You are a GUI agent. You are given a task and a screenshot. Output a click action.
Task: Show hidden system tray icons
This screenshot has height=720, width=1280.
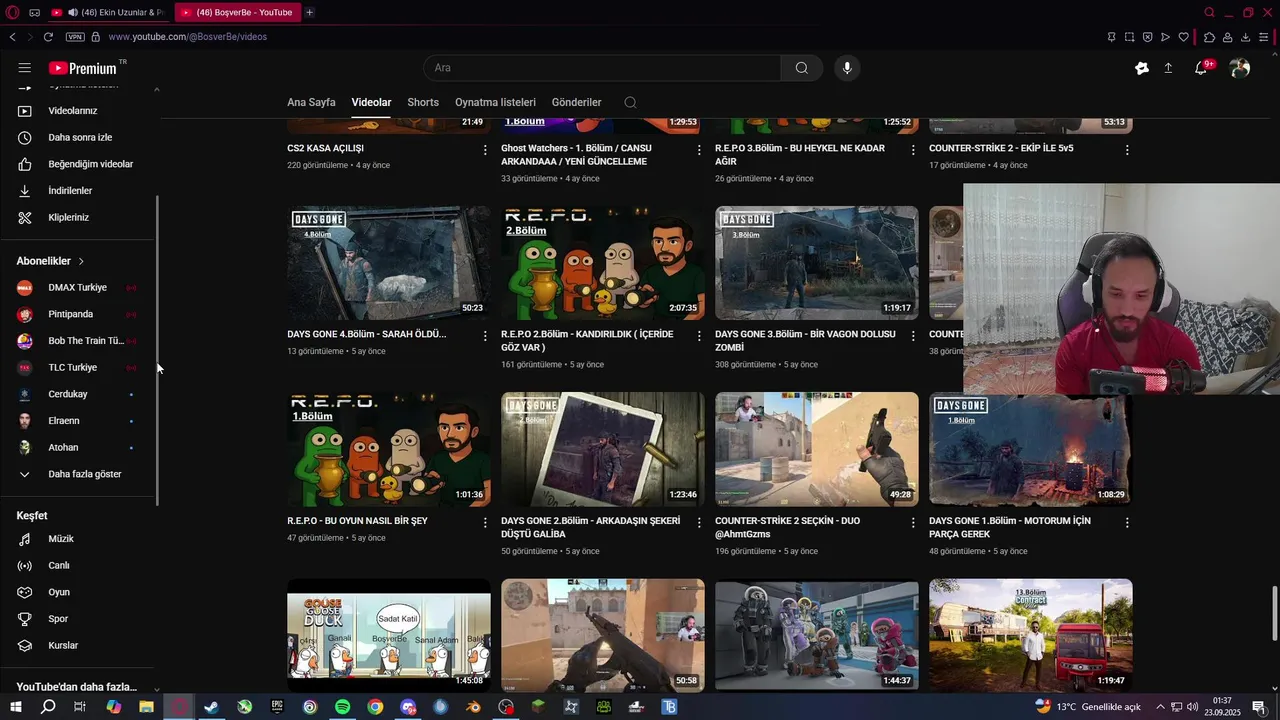[1160, 707]
